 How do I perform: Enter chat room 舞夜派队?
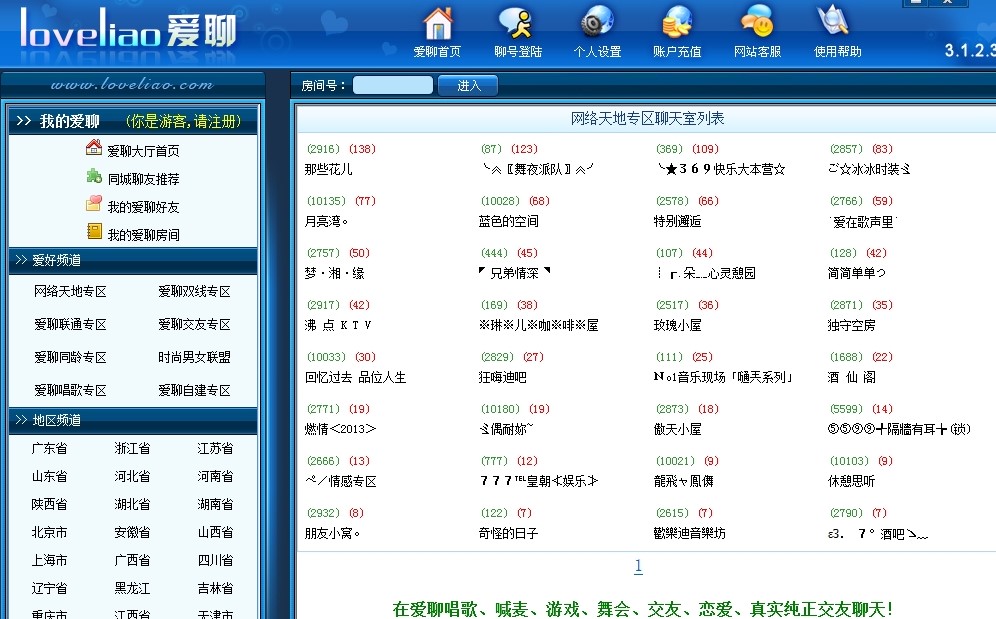click(537, 169)
